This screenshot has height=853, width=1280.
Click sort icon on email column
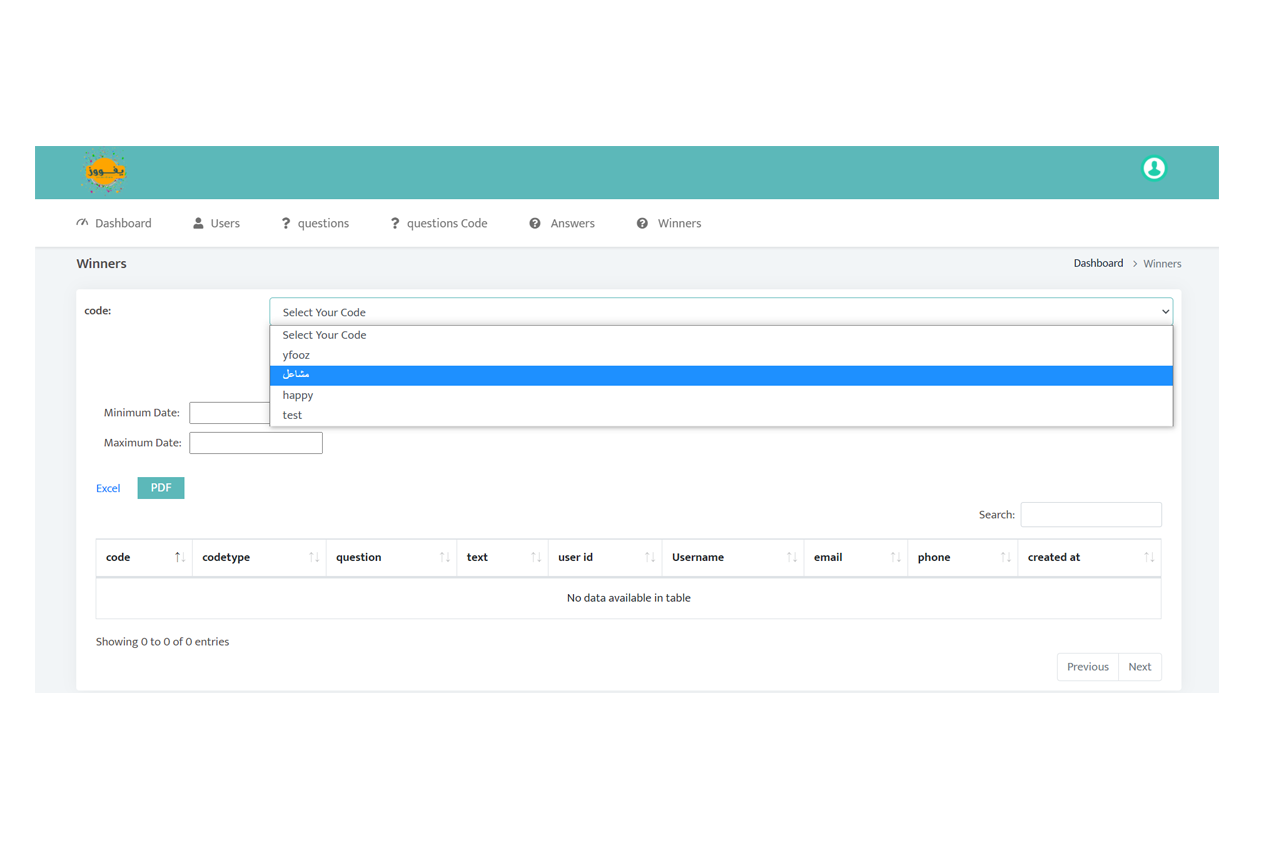point(895,557)
